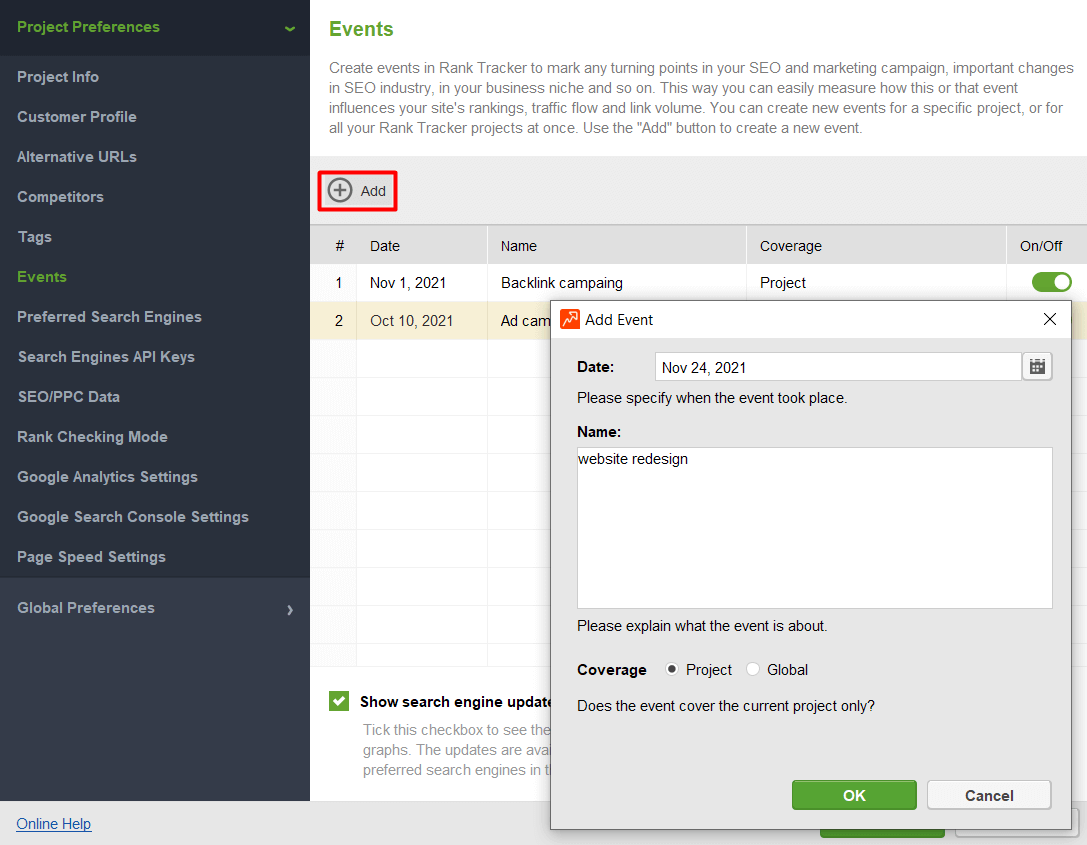
Task: Click OK to save the new event
Action: point(853,794)
